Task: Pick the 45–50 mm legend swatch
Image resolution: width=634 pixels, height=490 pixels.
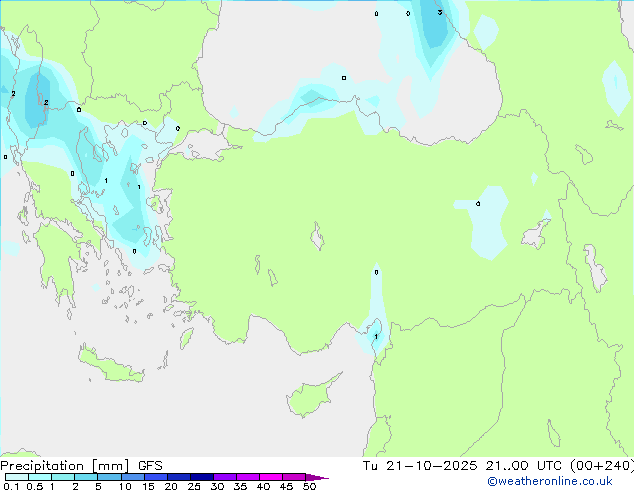Action: [x=294, y=477]
